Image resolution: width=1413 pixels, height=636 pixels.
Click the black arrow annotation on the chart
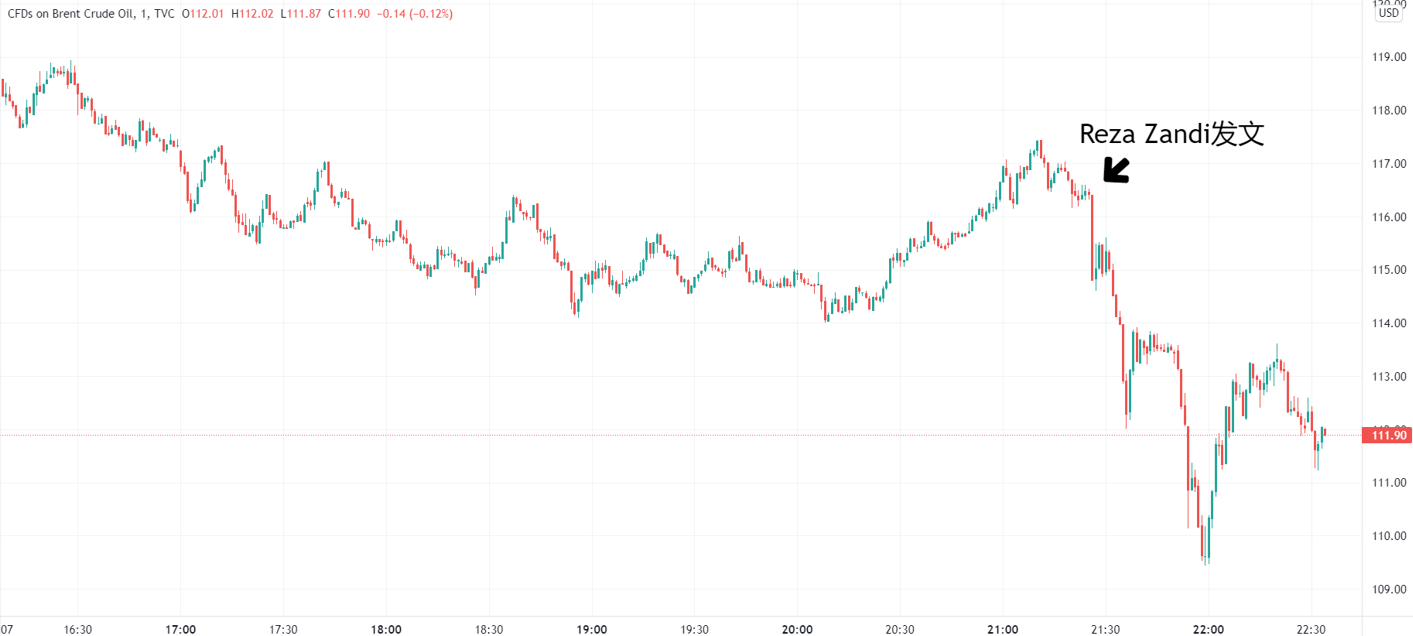1116,170
